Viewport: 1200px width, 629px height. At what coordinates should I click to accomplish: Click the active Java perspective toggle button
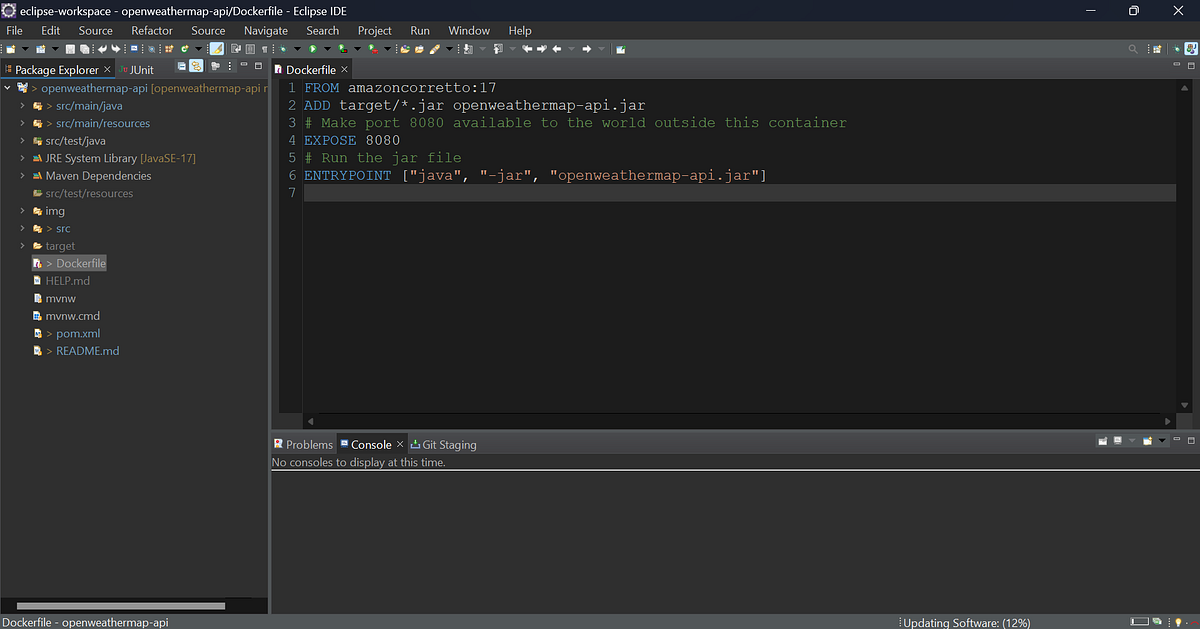pos(1190,48)
